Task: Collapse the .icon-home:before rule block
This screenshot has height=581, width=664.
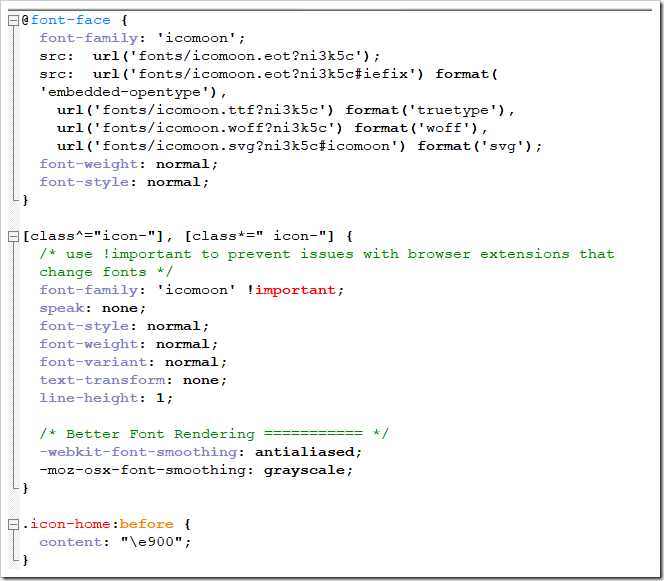Action: (x=14, y=524)
